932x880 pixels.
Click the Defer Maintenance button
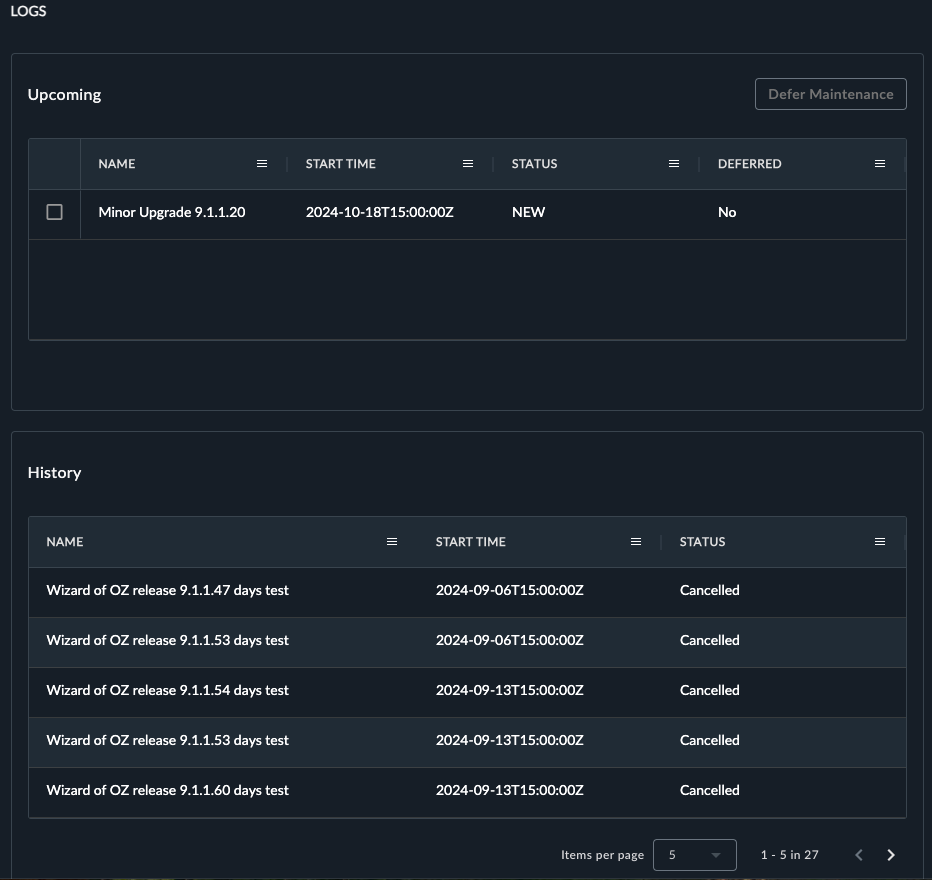pyautogui.click(x=830, y=94)
